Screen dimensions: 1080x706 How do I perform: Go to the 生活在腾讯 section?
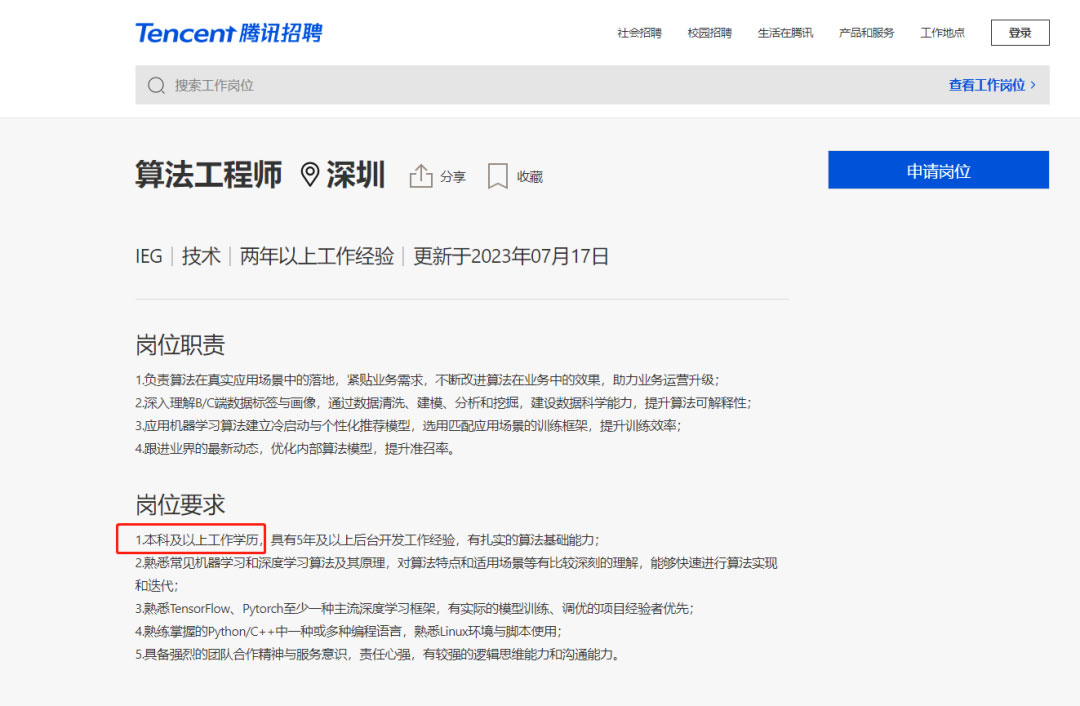785,33
